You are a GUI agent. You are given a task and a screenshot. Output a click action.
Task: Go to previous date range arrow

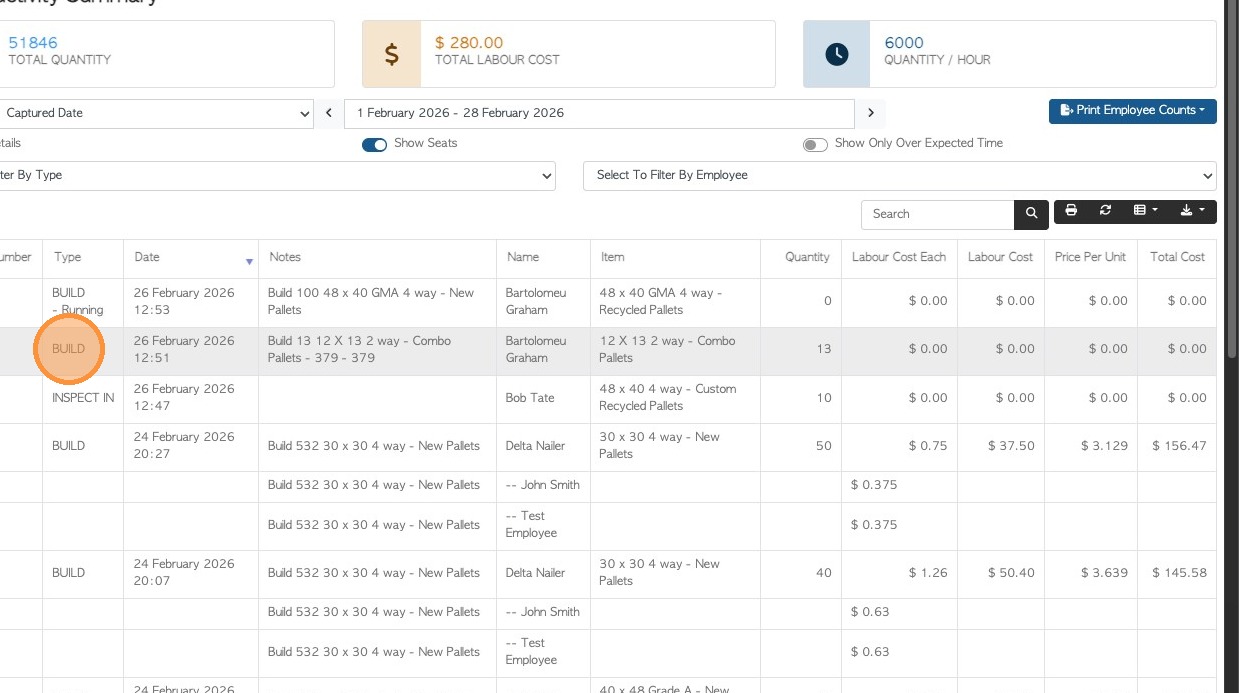(x=329, y=113)
